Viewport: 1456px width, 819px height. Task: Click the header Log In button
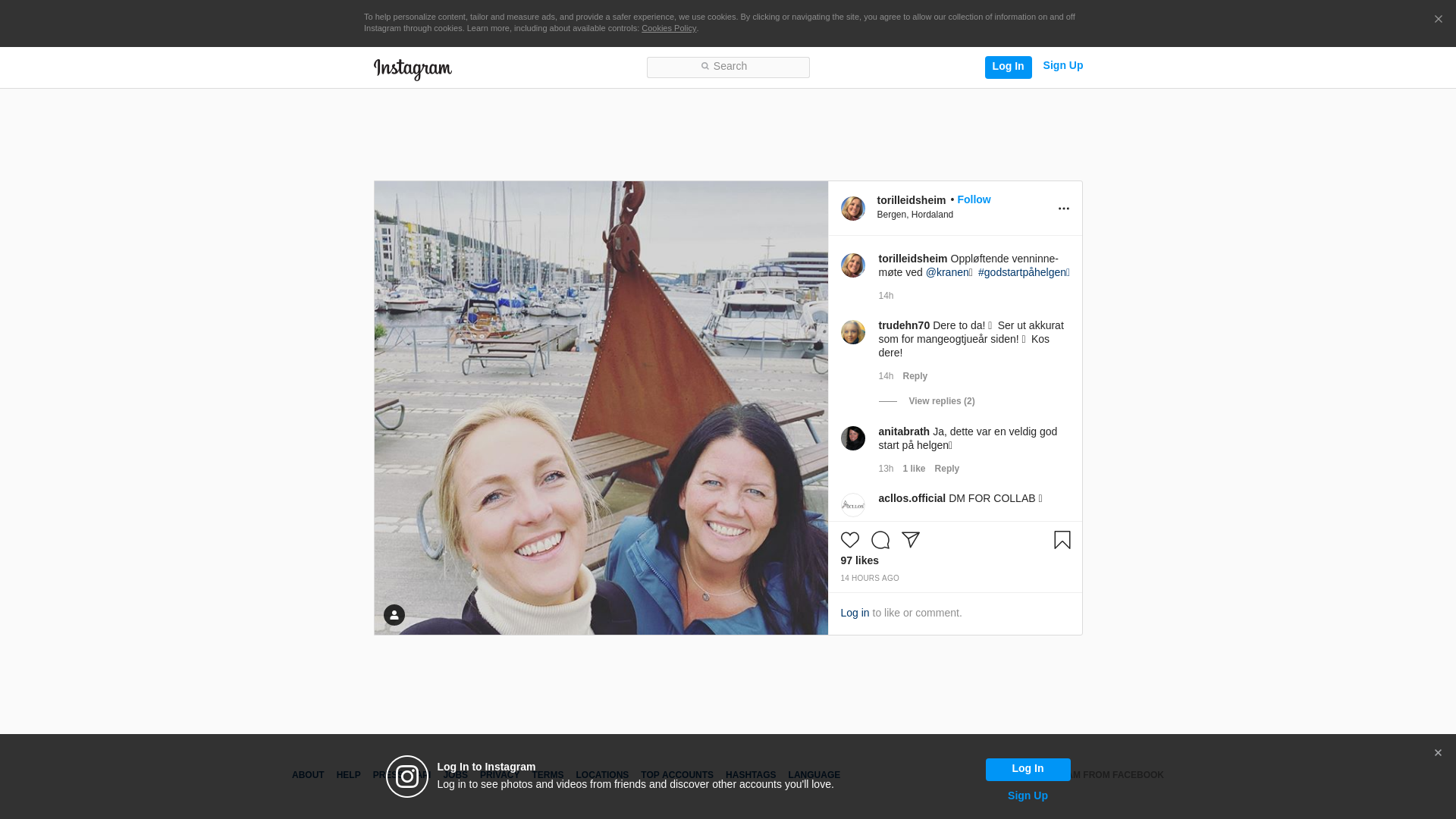coord(1008,67)
